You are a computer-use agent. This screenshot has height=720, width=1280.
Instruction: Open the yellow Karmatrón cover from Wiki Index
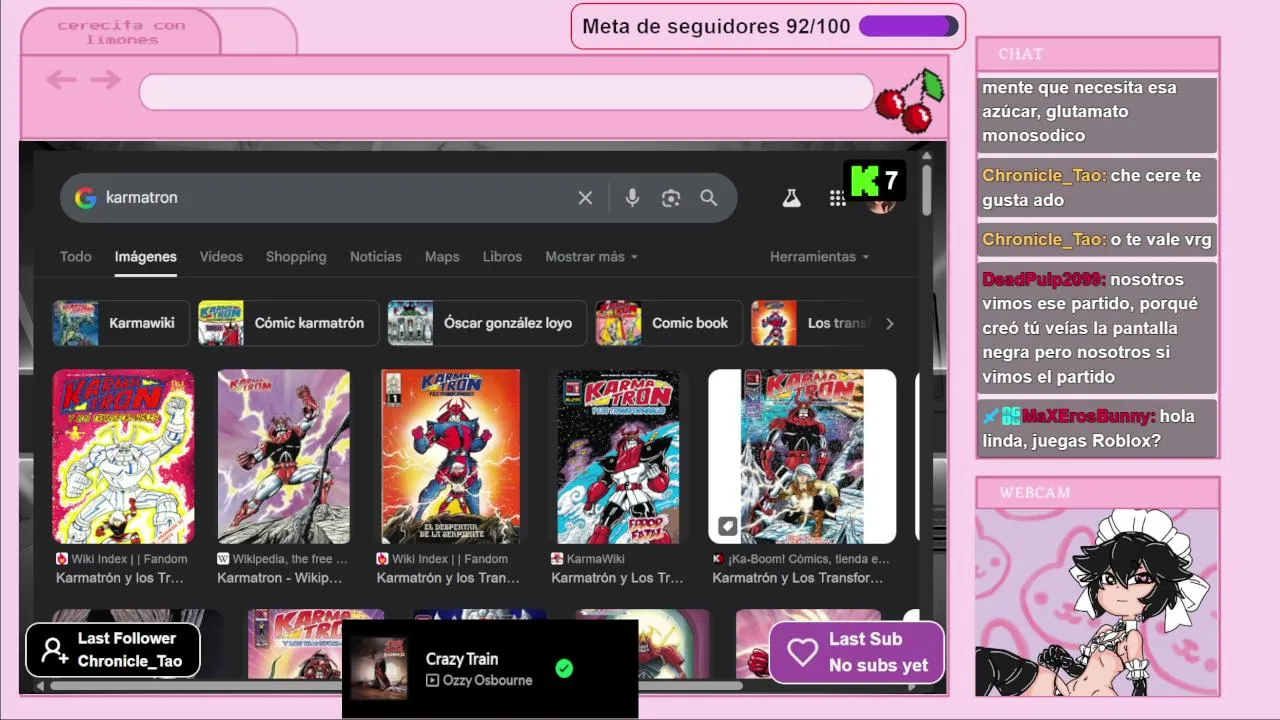tap(123, 457)
